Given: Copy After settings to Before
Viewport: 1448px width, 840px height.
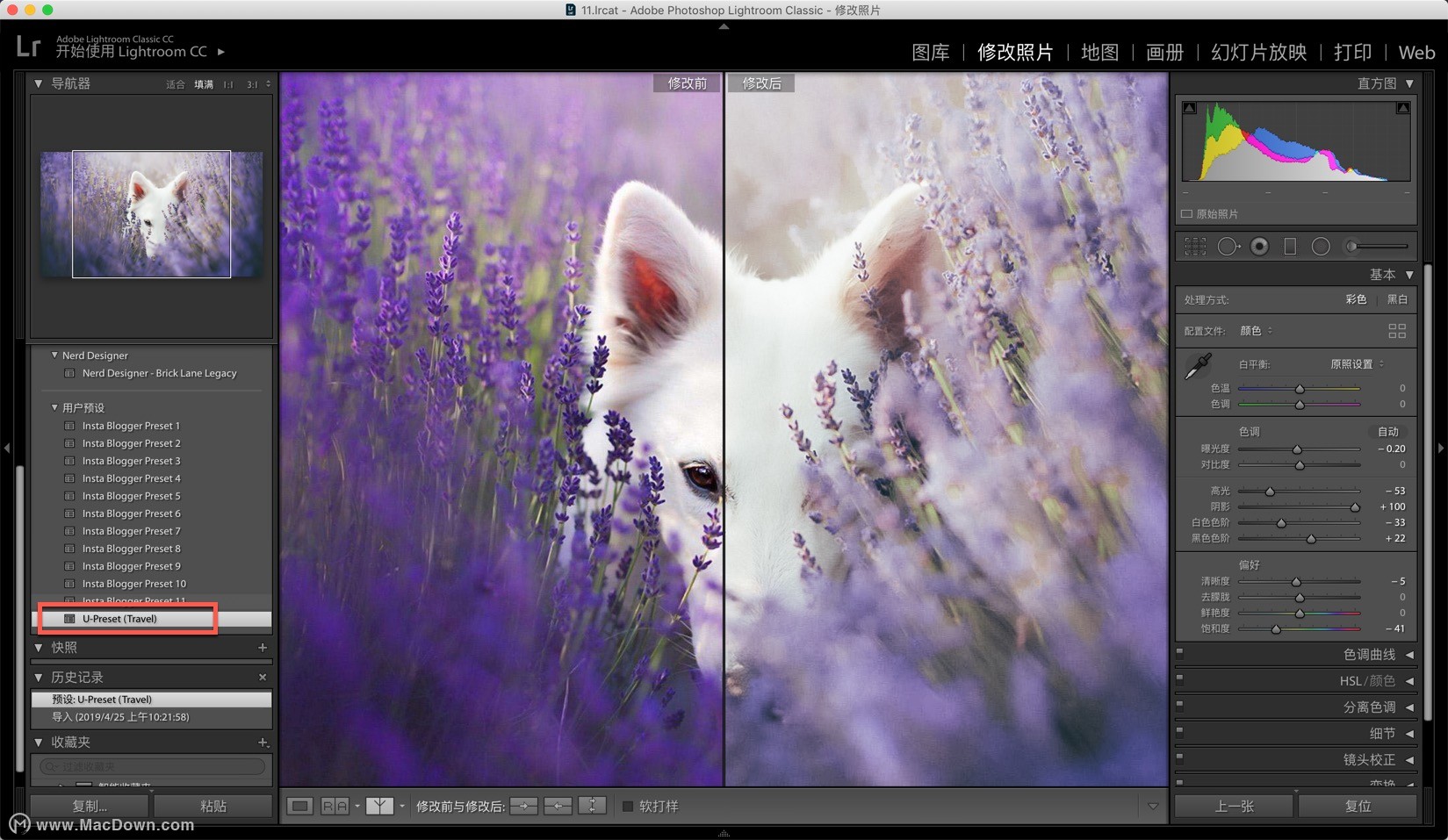Looking at the screenshot, I should tap(558, 806).
